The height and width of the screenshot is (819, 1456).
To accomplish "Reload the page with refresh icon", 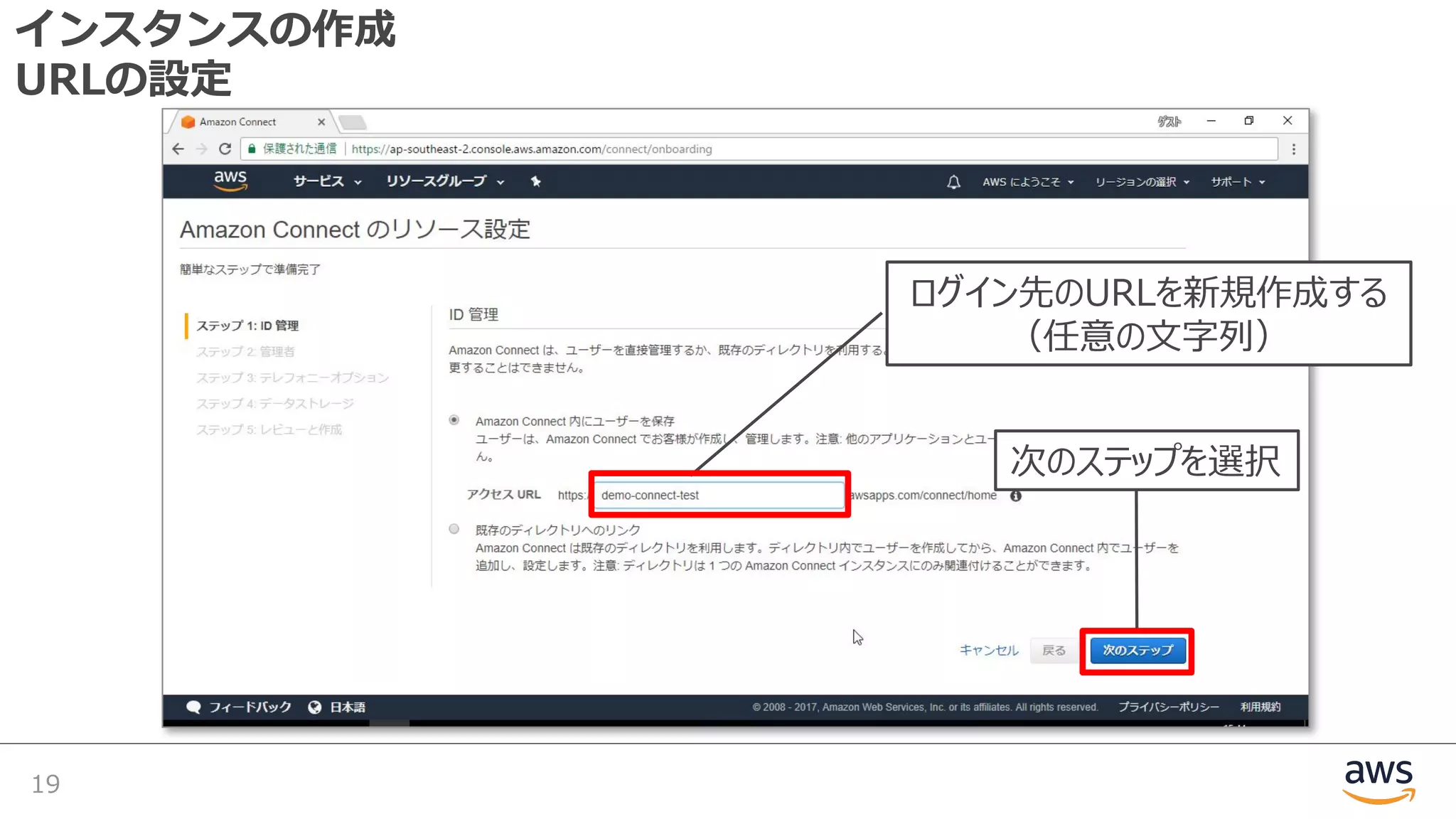I will click(225, 149).
